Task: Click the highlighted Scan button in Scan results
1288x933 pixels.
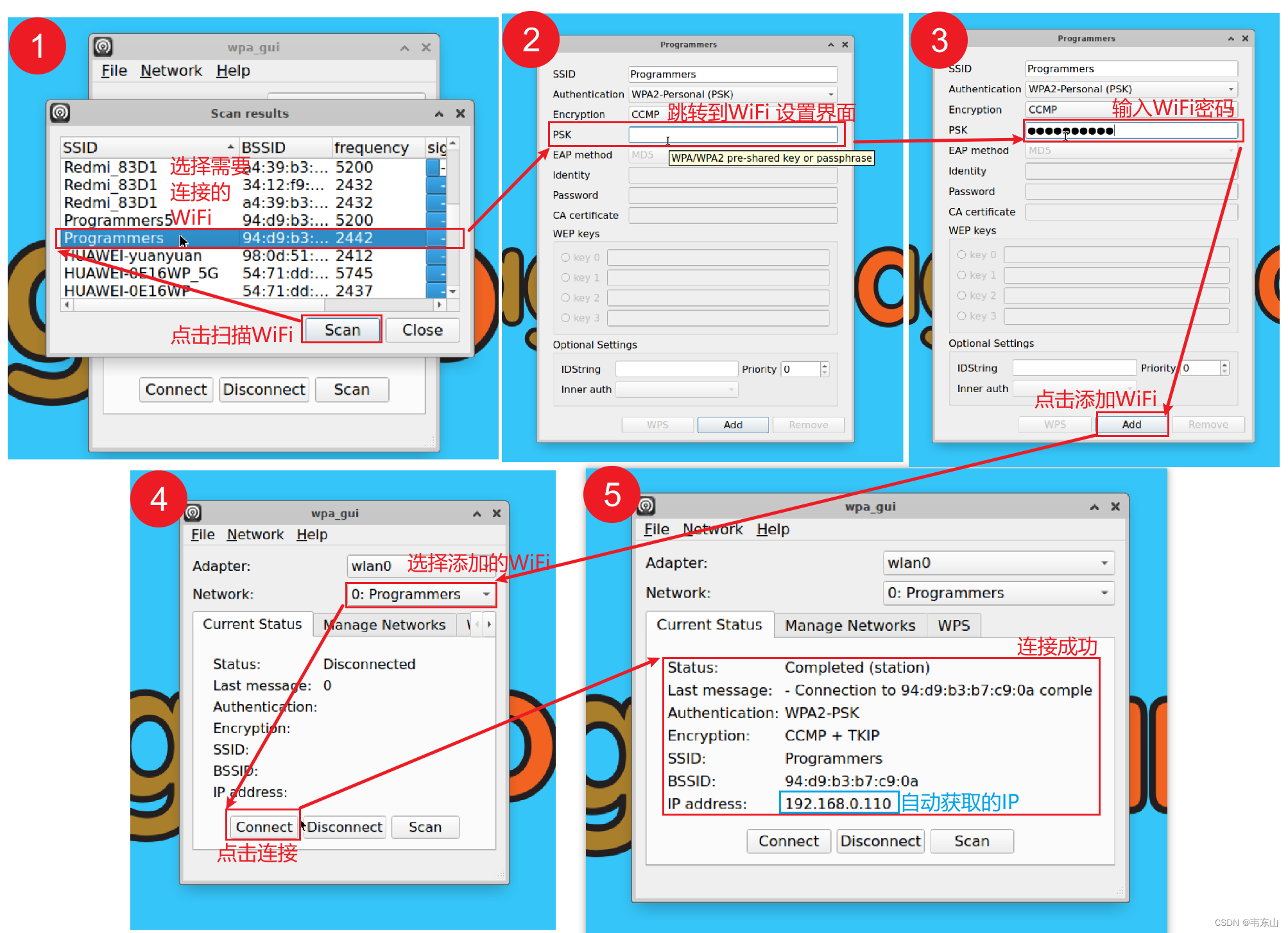Action: coord(342,330)
